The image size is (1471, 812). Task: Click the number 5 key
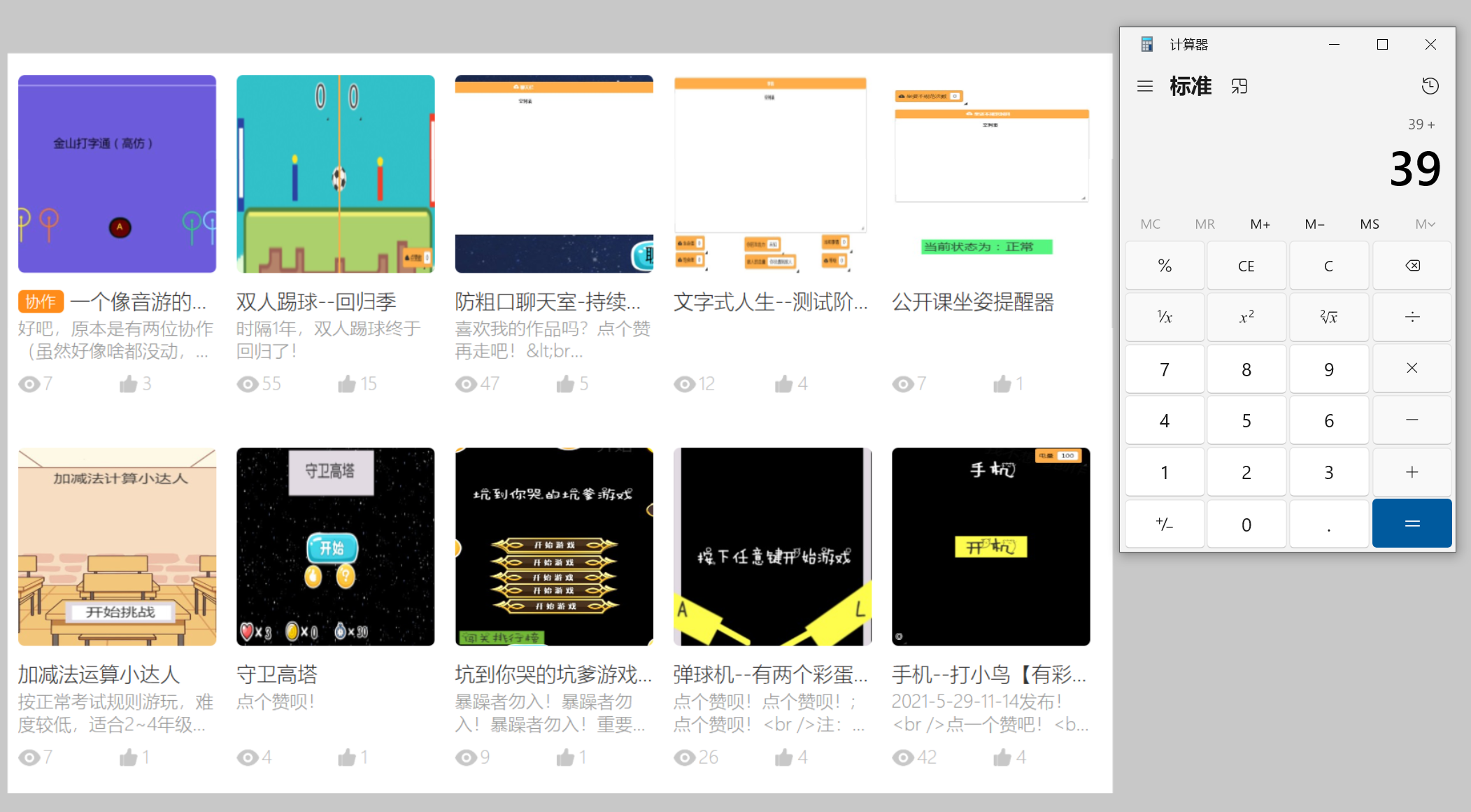[x=1246, y=420]
